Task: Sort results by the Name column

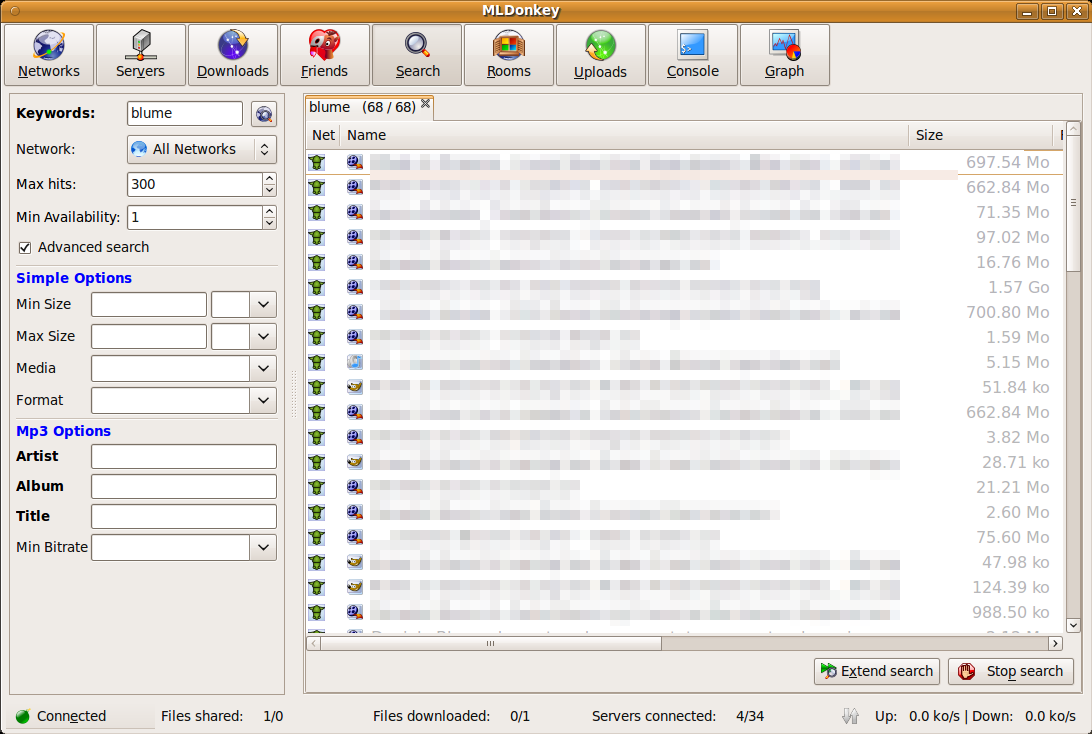Action: click(624, 135)
